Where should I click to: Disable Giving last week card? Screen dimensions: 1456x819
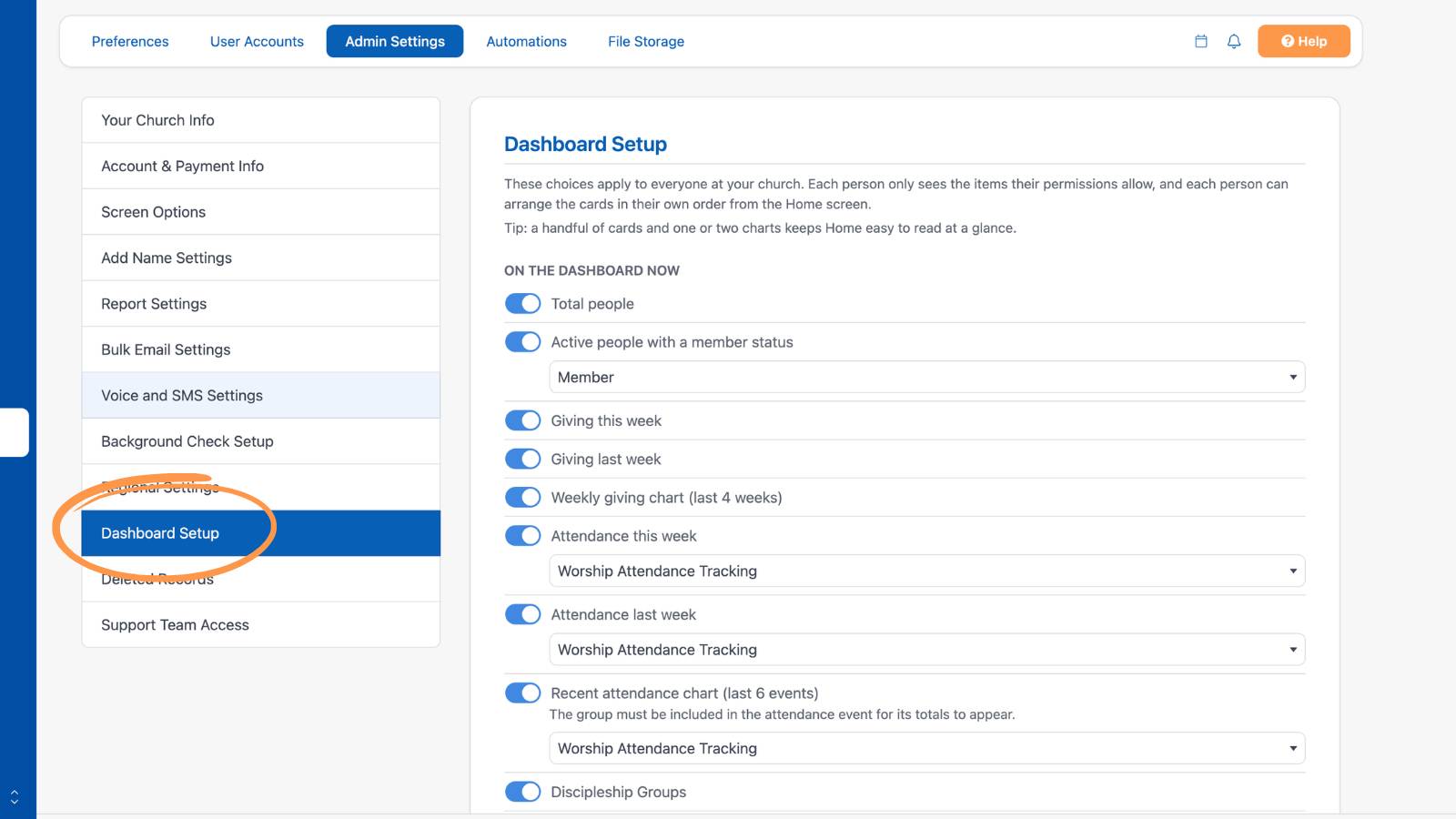click(523, 459)
